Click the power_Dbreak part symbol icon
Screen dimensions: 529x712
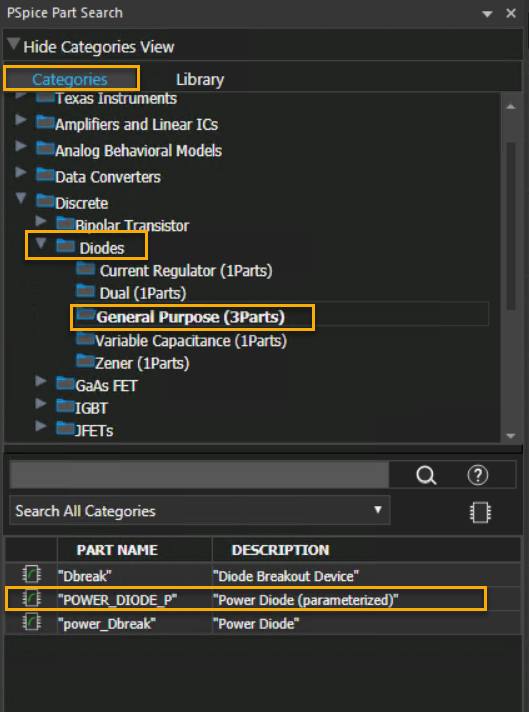tap(31, 623)
